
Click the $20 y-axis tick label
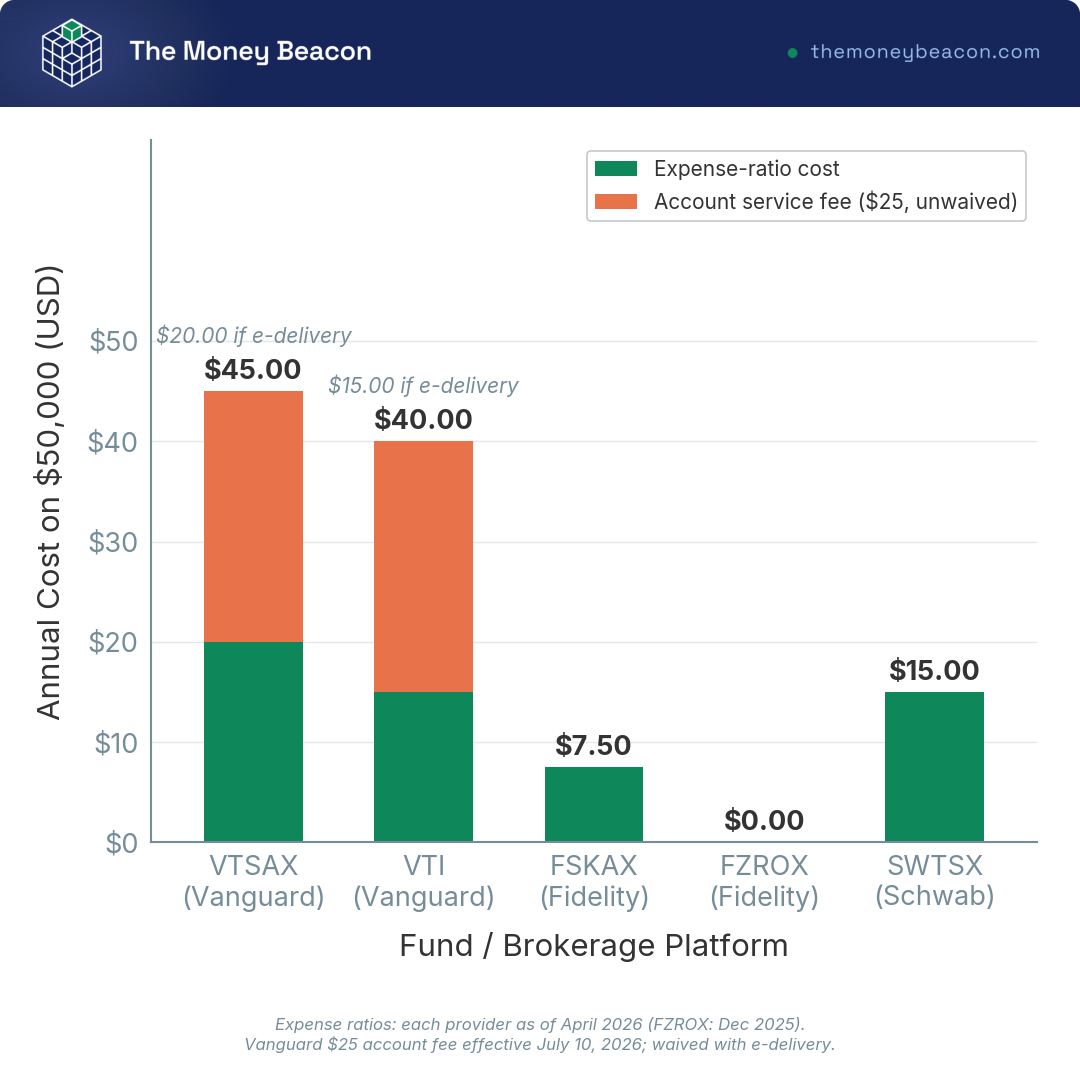[x=113, y=643]
